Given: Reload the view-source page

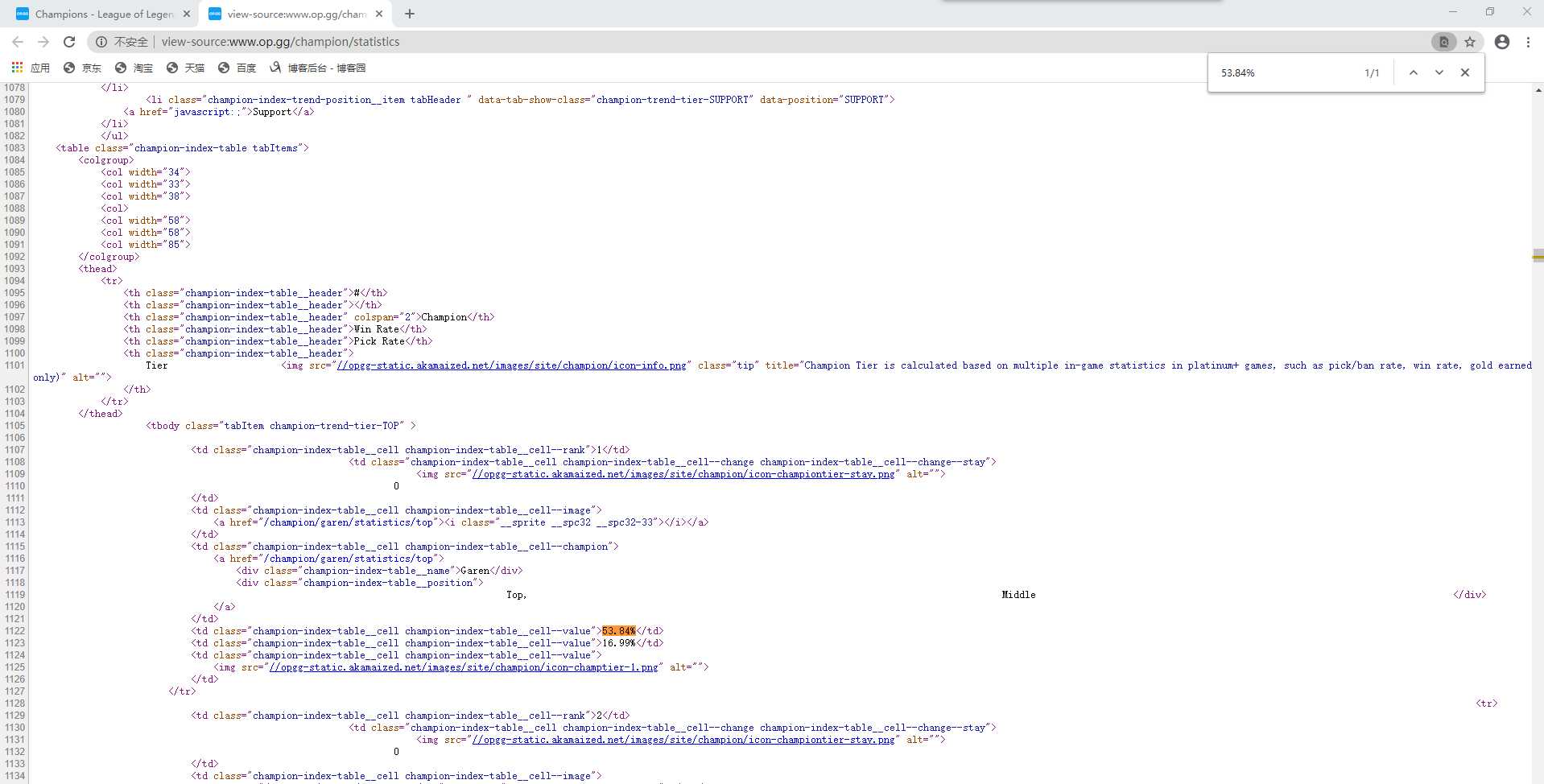Looking at the screenshot, I should pos(69,42).
